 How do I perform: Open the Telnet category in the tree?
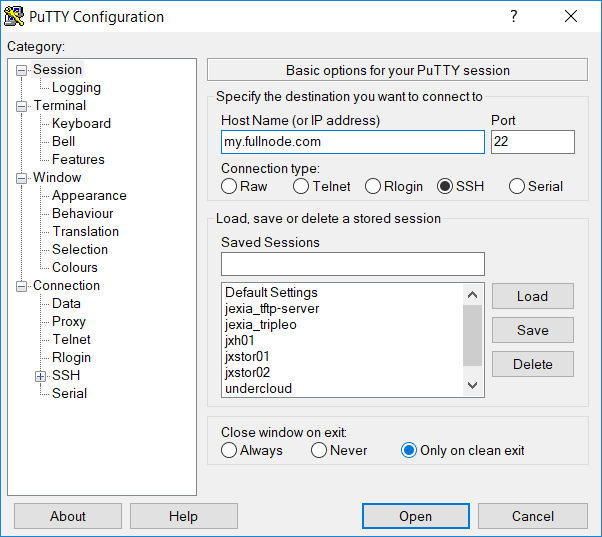click(71, 339)
